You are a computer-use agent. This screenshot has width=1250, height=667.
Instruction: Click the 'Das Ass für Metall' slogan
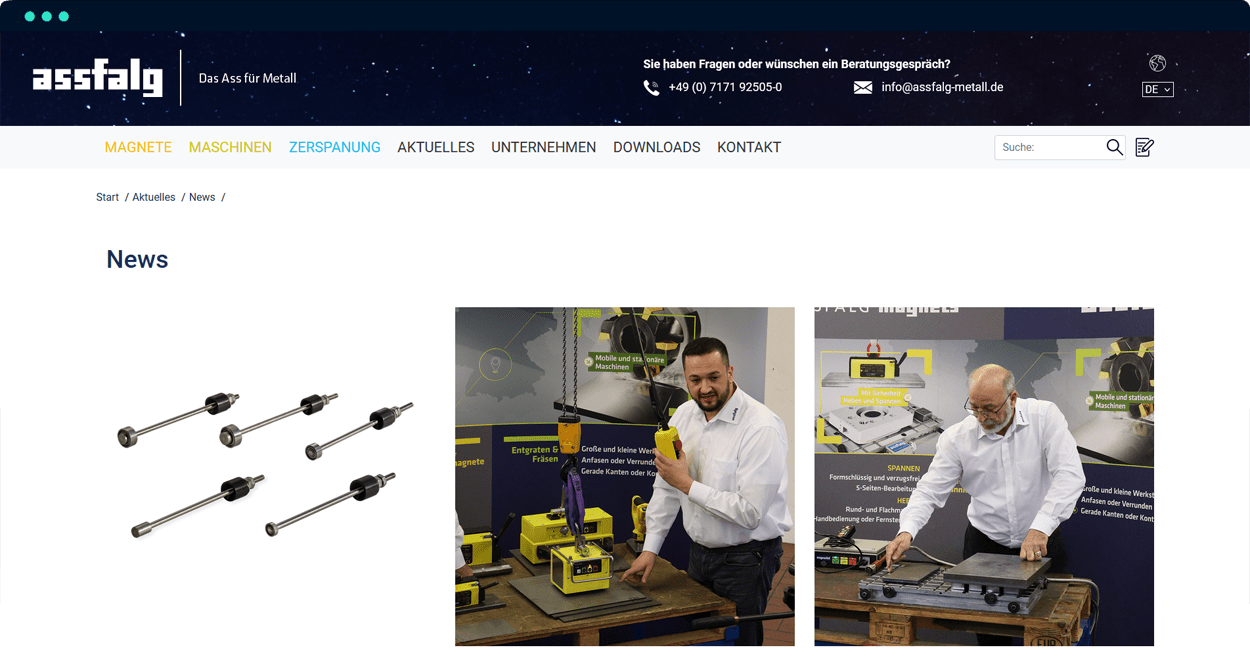[247, 78]
